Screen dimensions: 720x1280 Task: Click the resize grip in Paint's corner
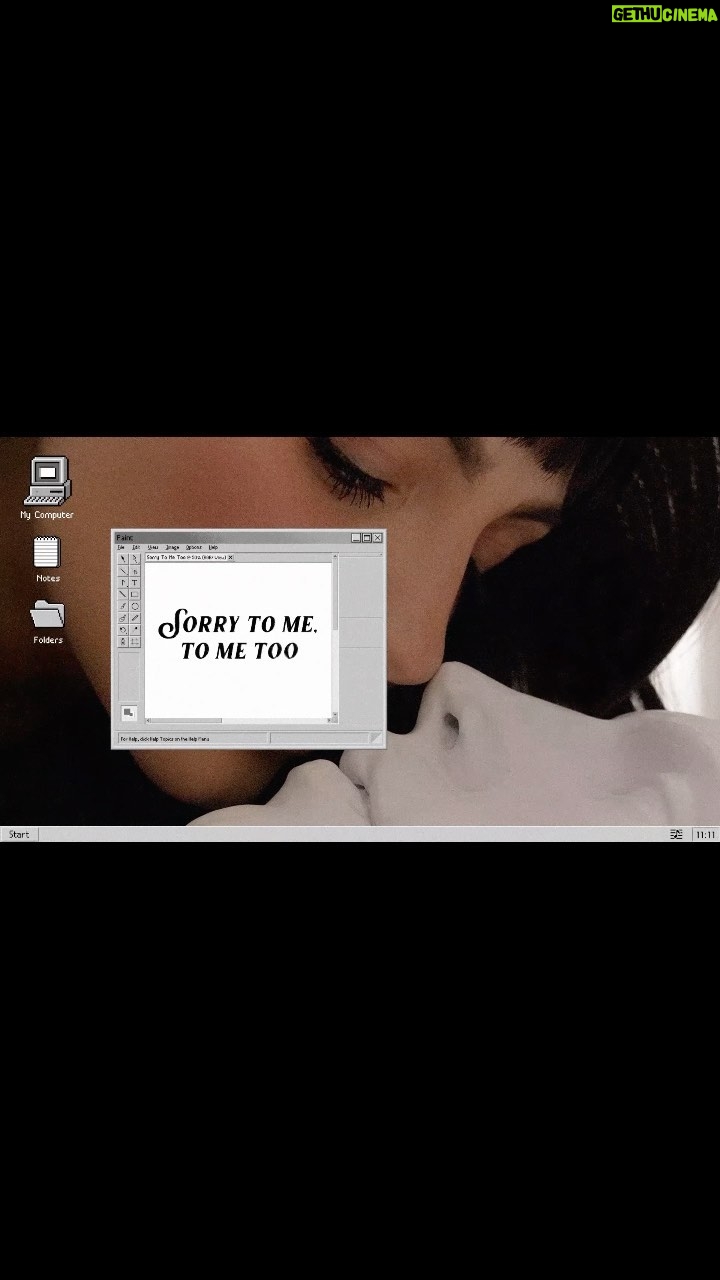click(x=377, y=738)
